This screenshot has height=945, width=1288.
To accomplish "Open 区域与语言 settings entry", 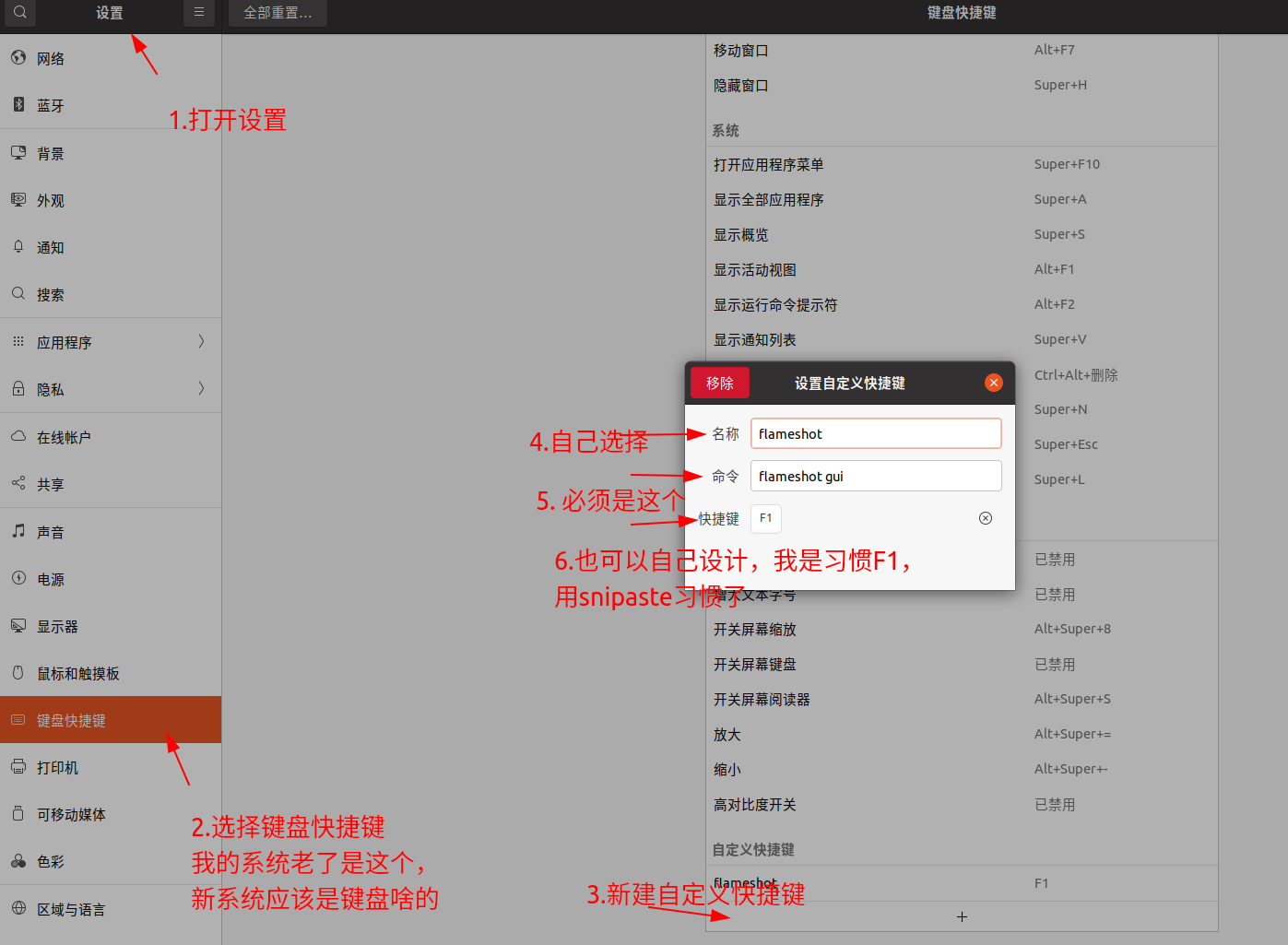I will (69, 908).
